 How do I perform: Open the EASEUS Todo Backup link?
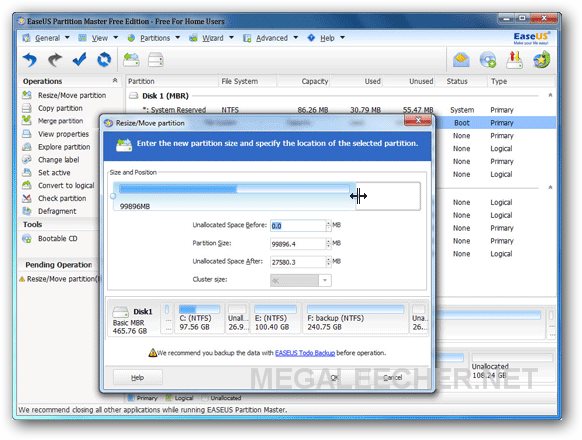click(x=305, y=353)
